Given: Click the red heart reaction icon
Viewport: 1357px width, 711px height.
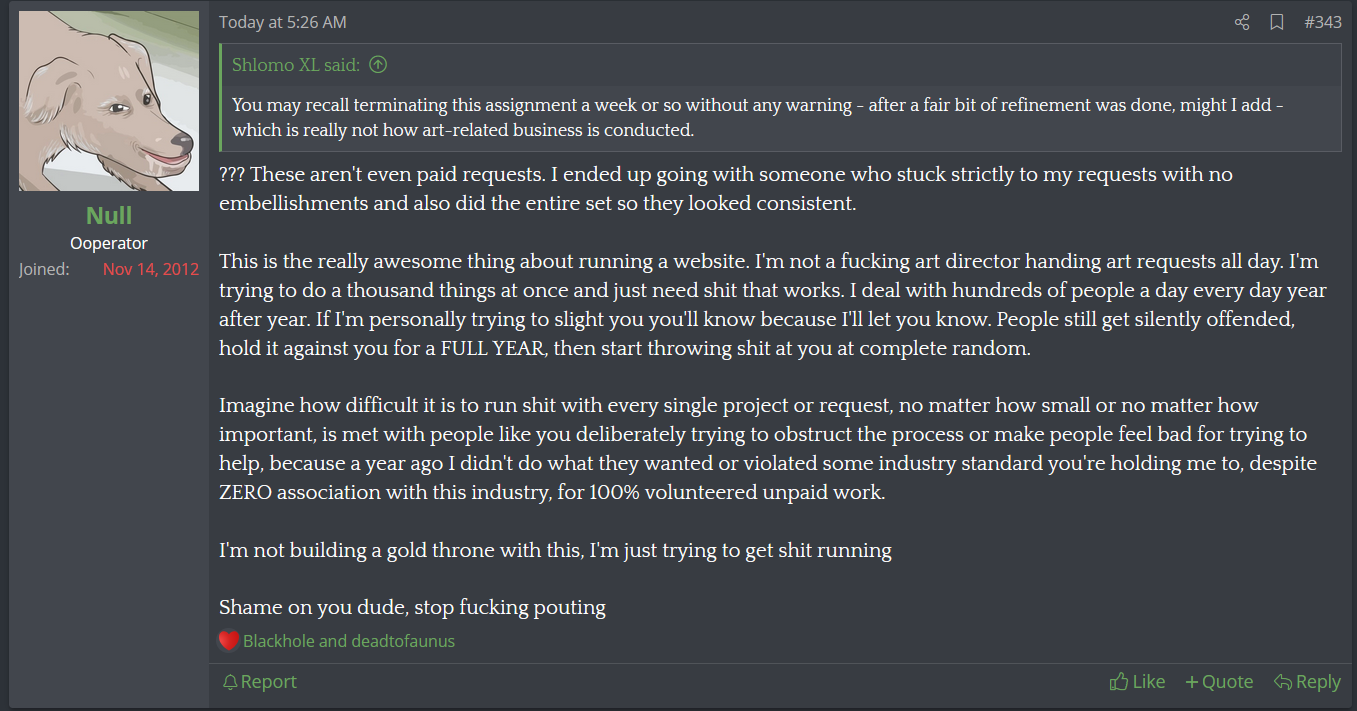Looking at the screenshot, I should pyautogui.click(x=229, y=641).
